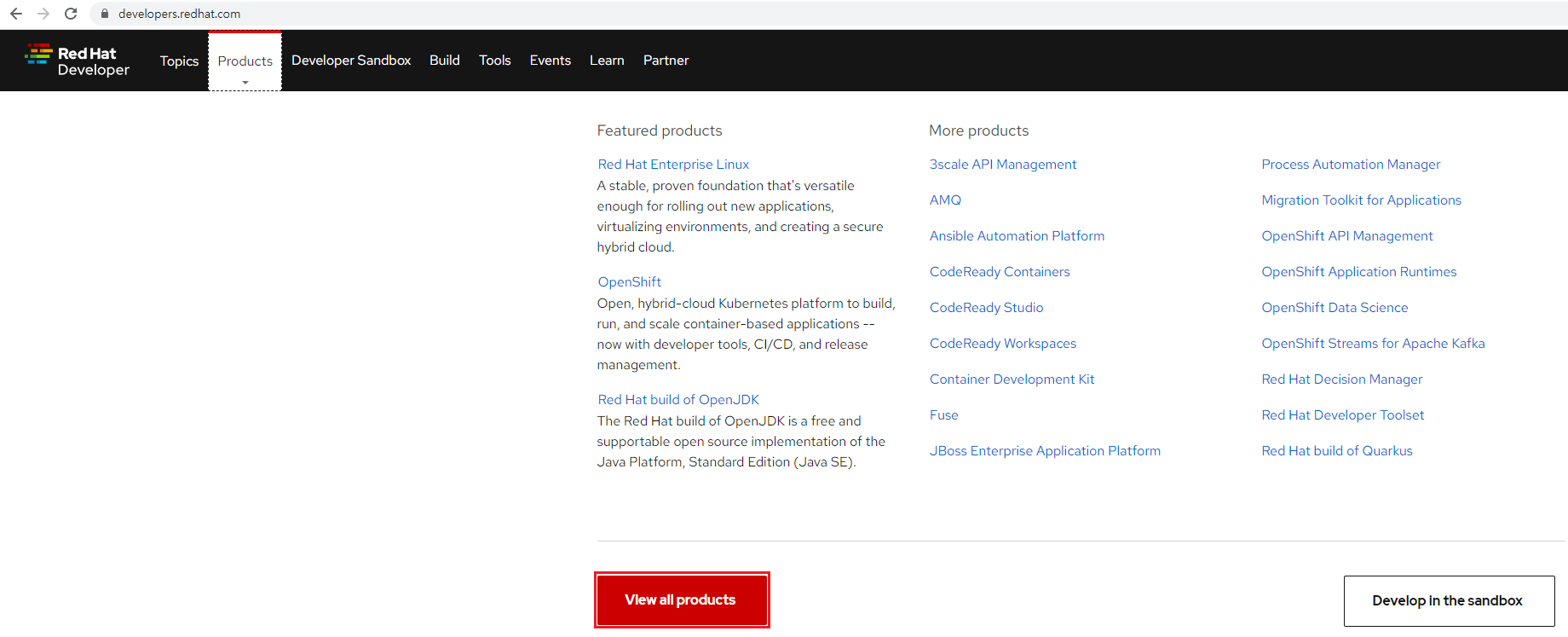Viewport: 1568px width, 637px height.
Task: Open 3scale API Management link
Action: pos(1003,165)
